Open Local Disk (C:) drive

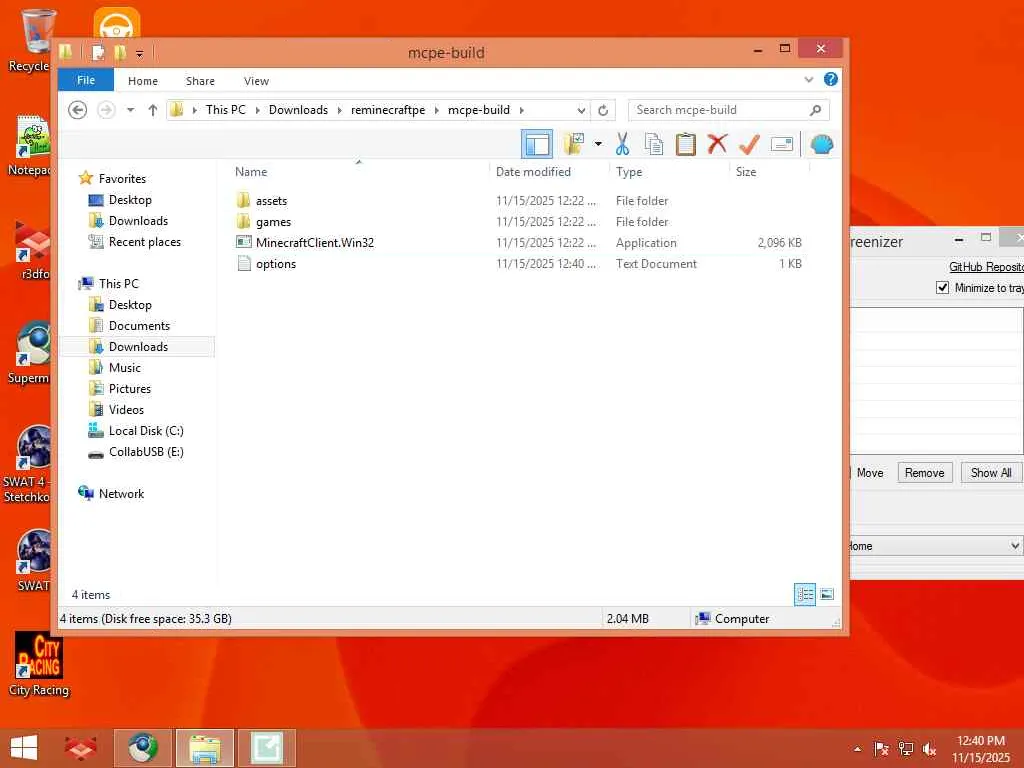[146, 430]
